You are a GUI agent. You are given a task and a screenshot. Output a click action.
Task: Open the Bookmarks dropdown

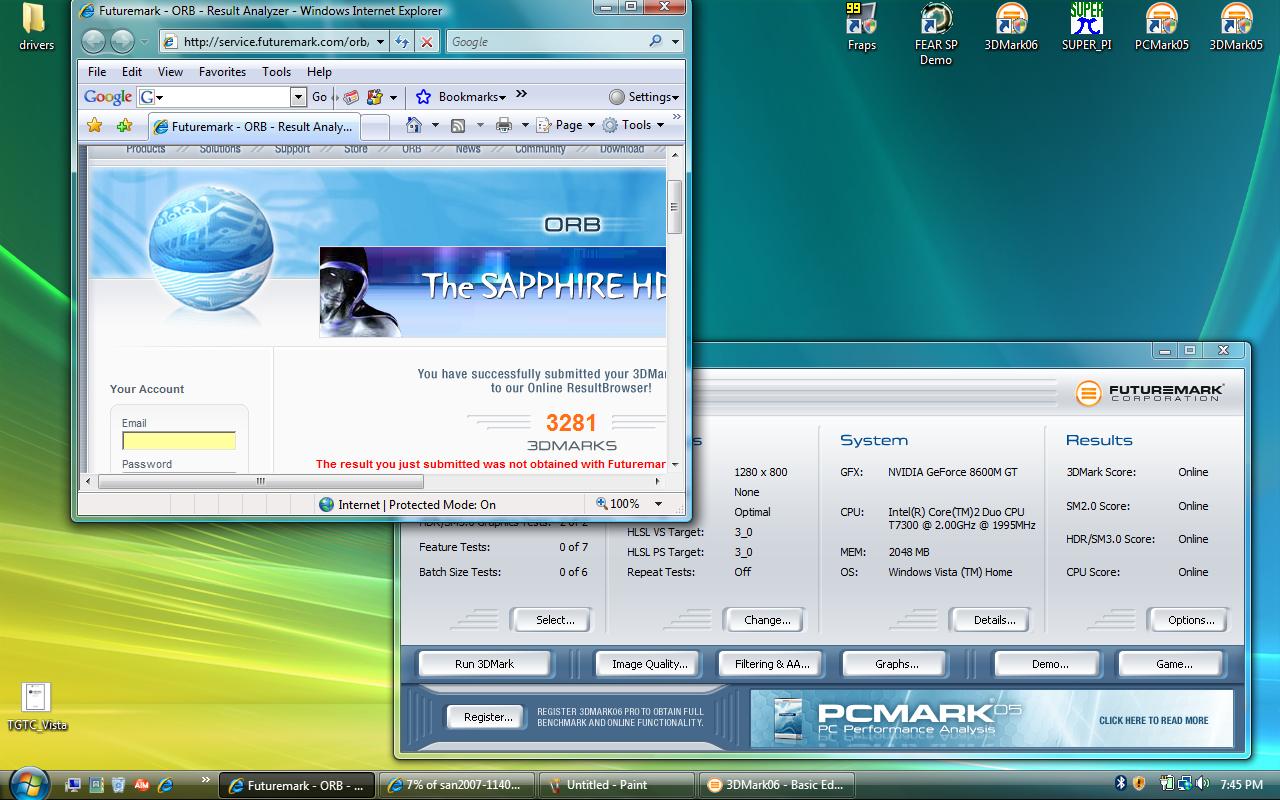coord(461,97)
